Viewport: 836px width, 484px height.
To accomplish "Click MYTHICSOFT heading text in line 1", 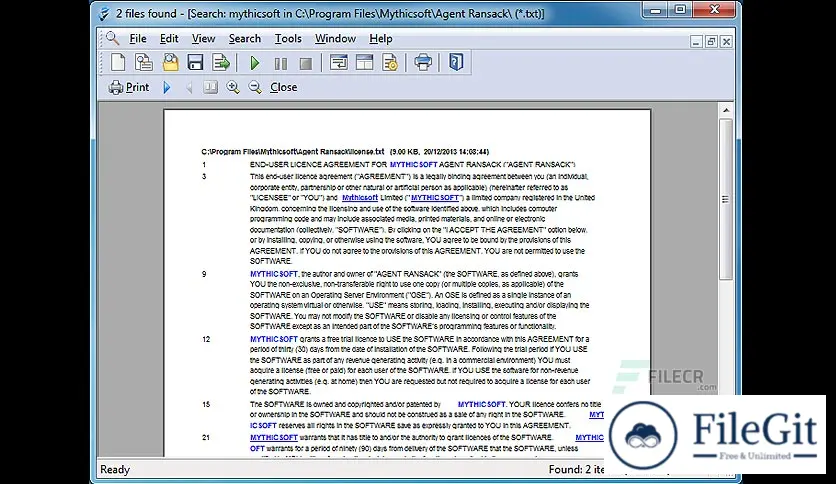I will tap(414, 165).
